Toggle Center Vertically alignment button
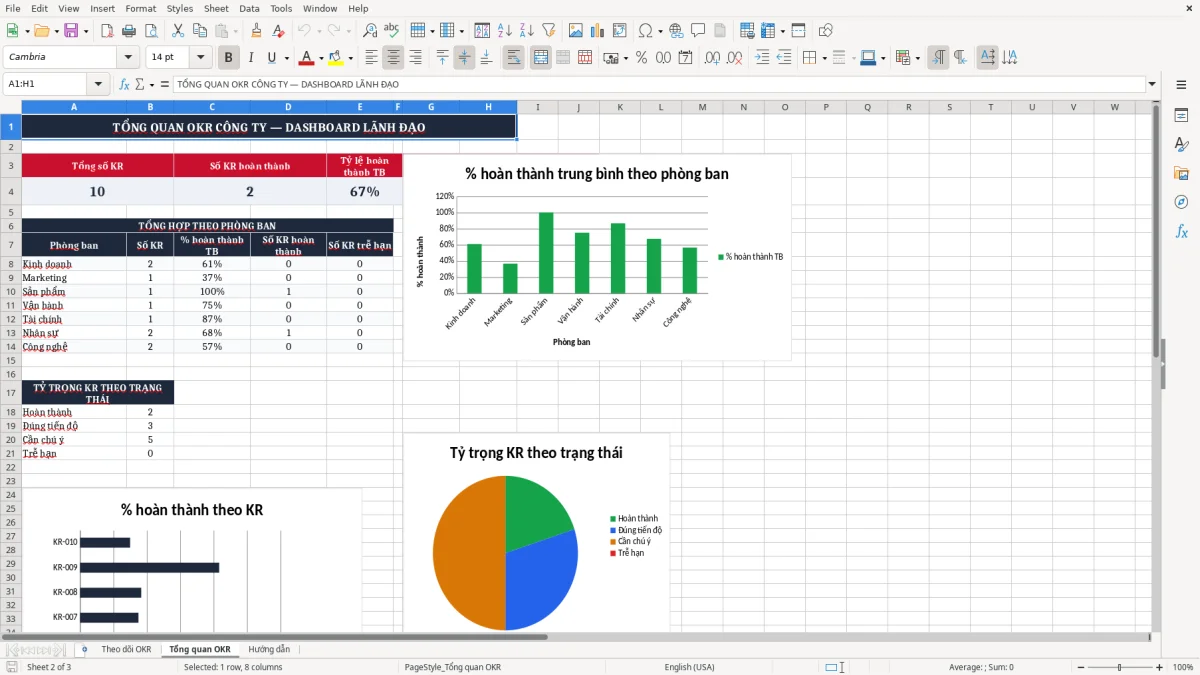Image resolution: width=1200 pixels, height=675 pixels. pos(464,58)
